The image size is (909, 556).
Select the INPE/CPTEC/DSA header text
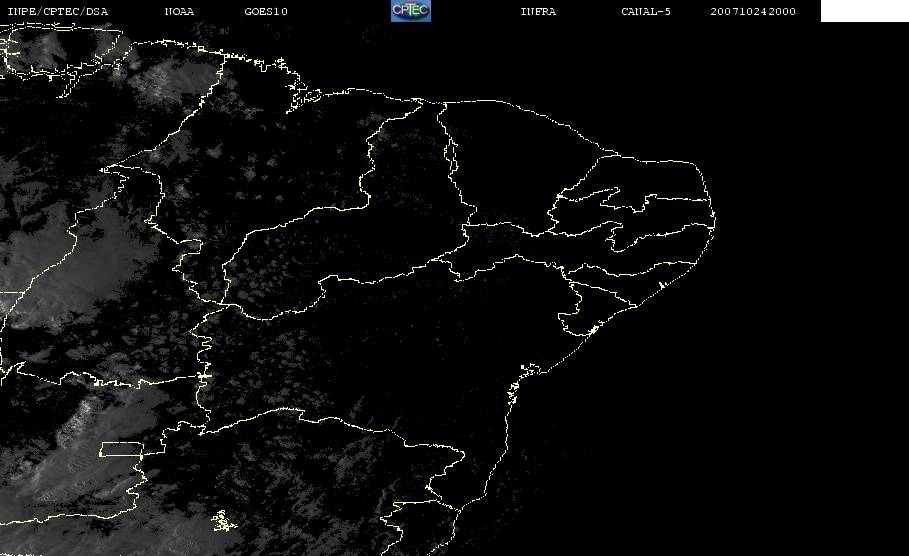pos(57,12)
